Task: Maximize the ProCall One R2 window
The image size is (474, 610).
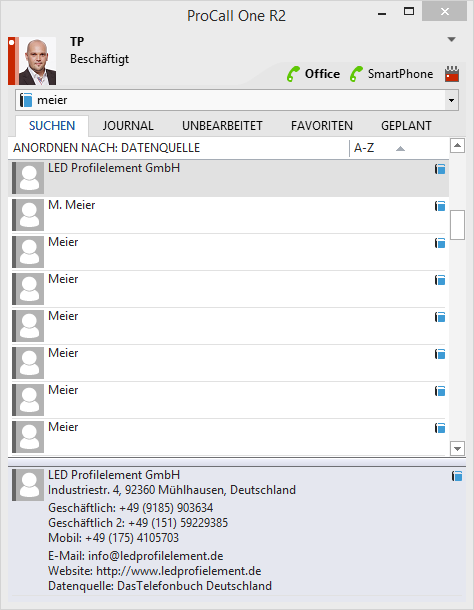Action: (409, 12)
